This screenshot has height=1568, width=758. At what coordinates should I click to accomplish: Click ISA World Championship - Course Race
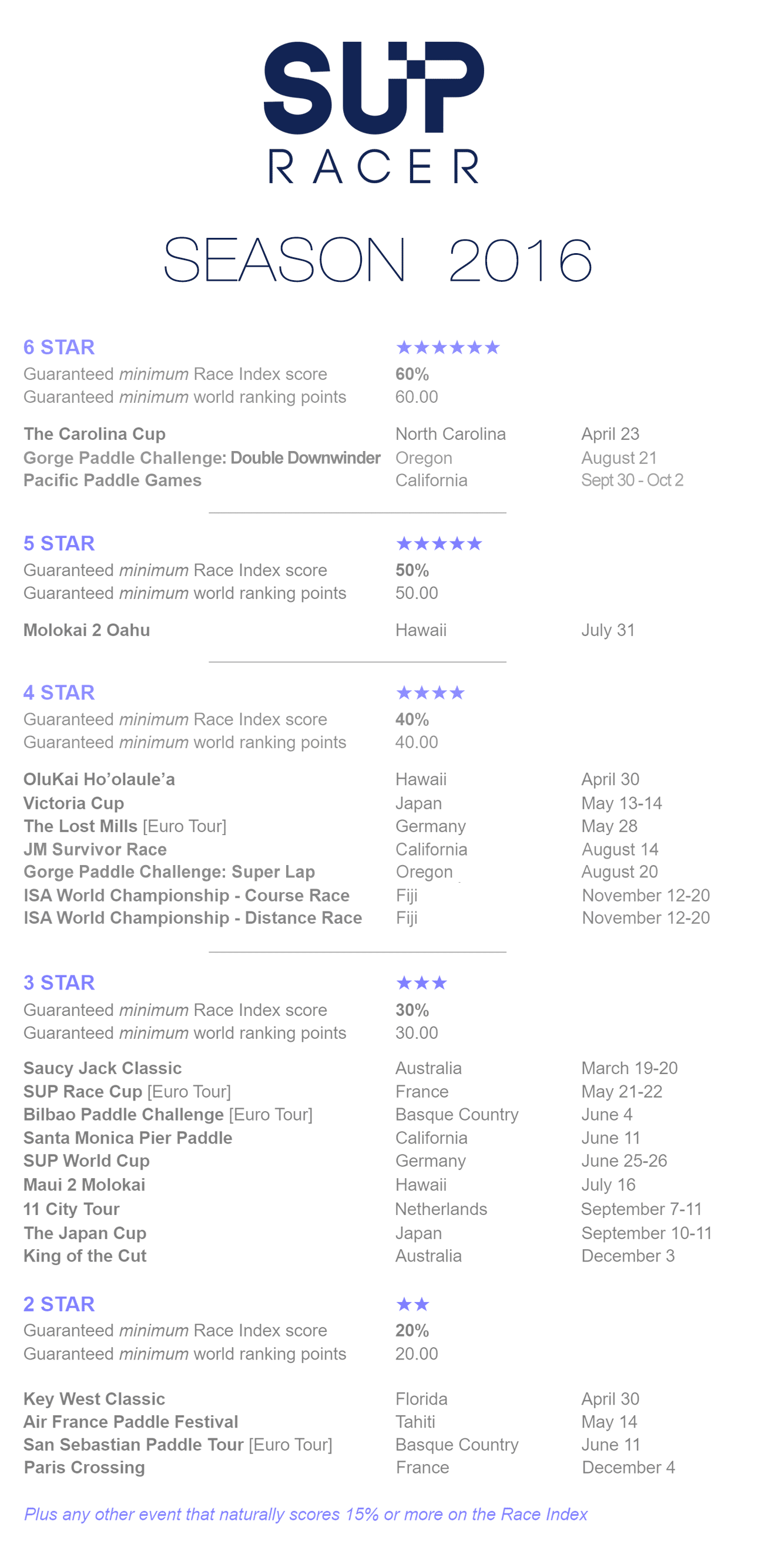(186, 896)
